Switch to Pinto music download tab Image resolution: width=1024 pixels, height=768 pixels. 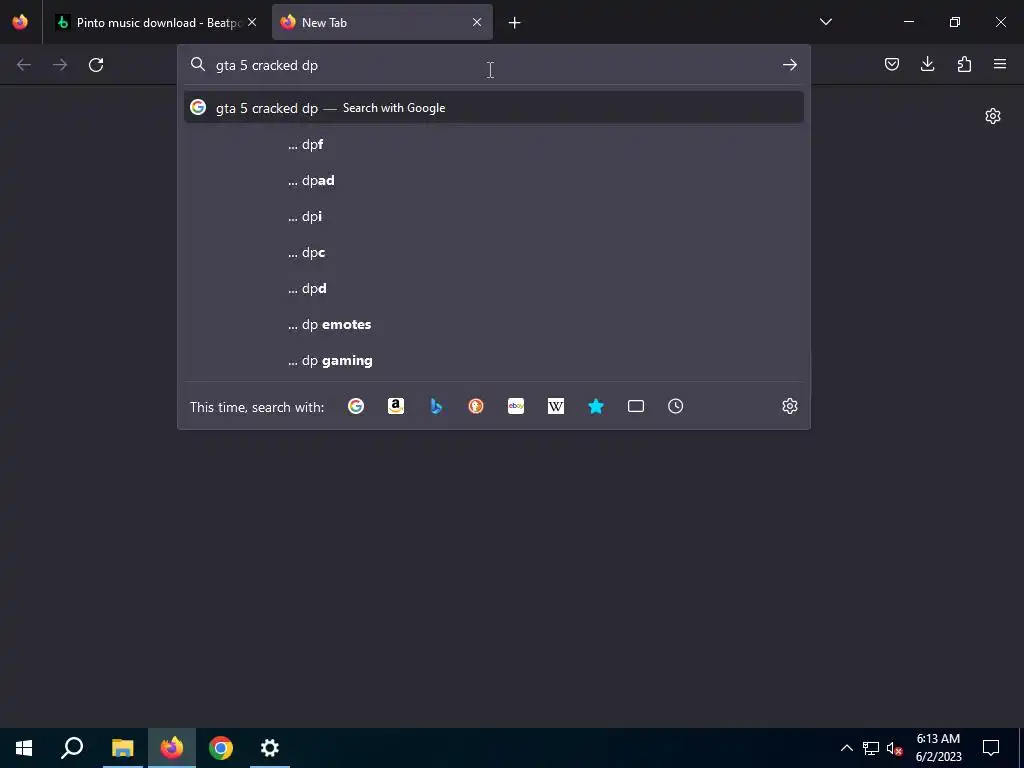coord(157,22)
